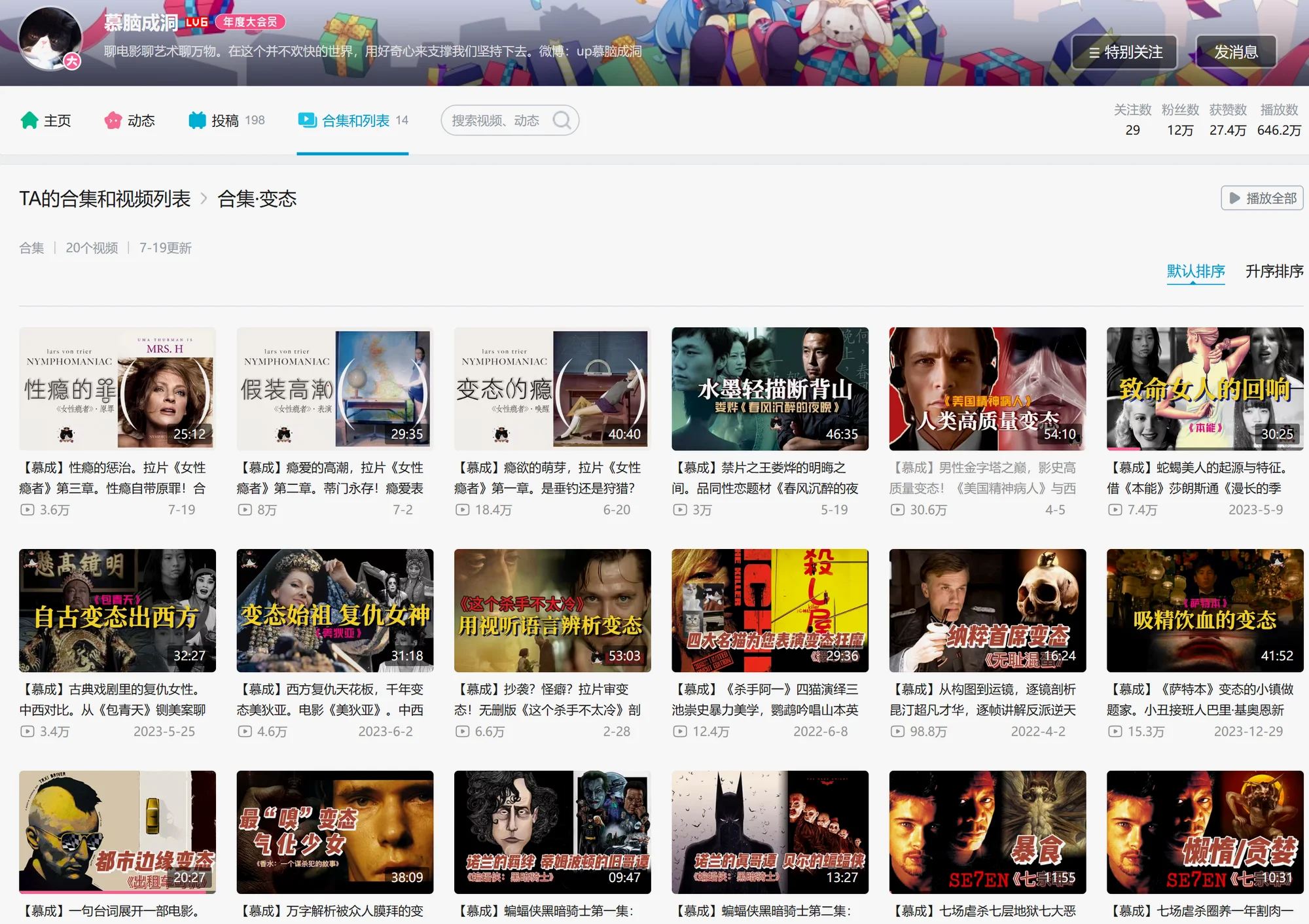Click the play-count icon beside 98.8万
The width and height of the screenshot is (1309, 924).
[897, 732]
